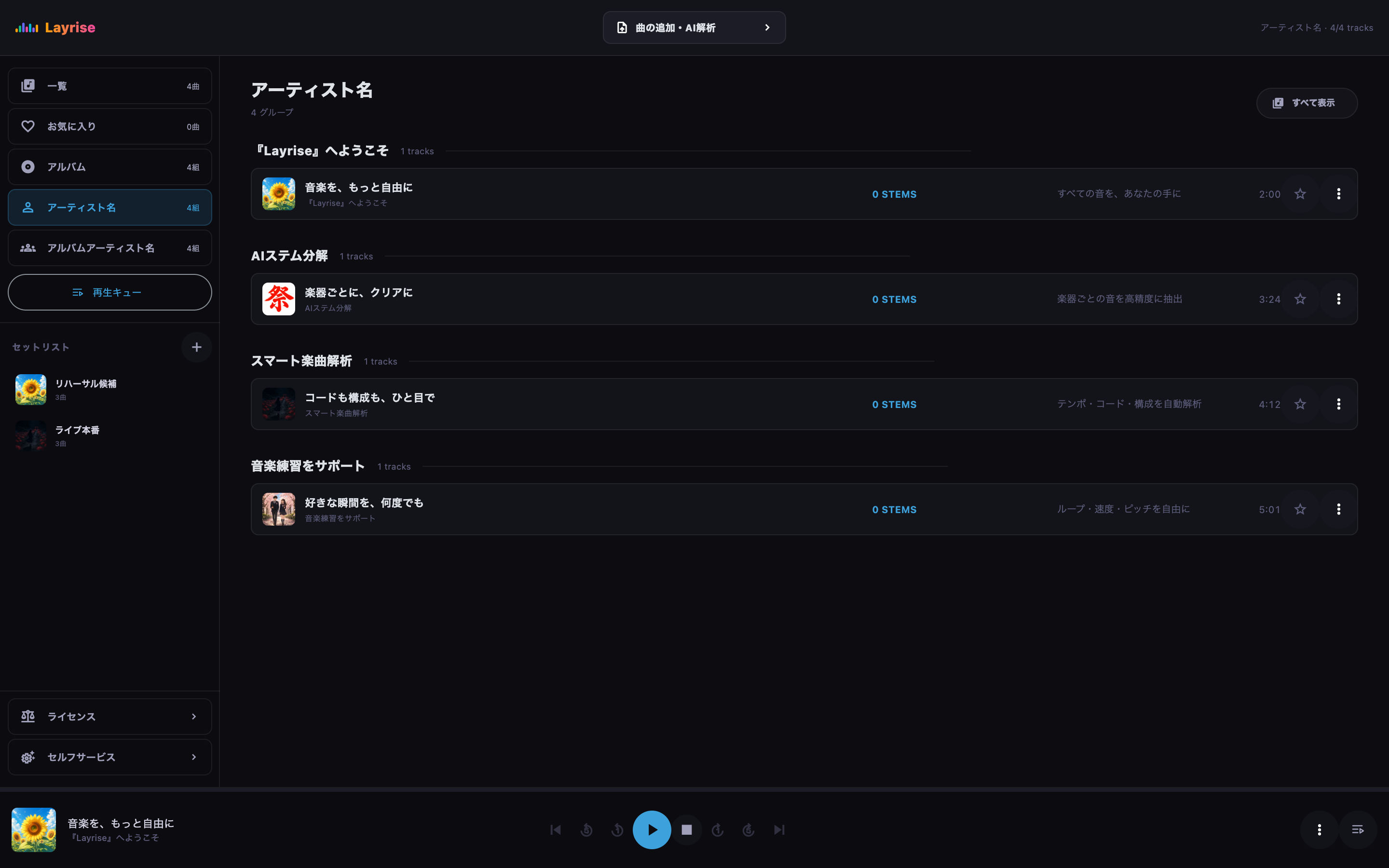Click 0 STEMS on コードも構成も、ひと目で row
Screen dimensions: 1389x868
pos(894,405)
